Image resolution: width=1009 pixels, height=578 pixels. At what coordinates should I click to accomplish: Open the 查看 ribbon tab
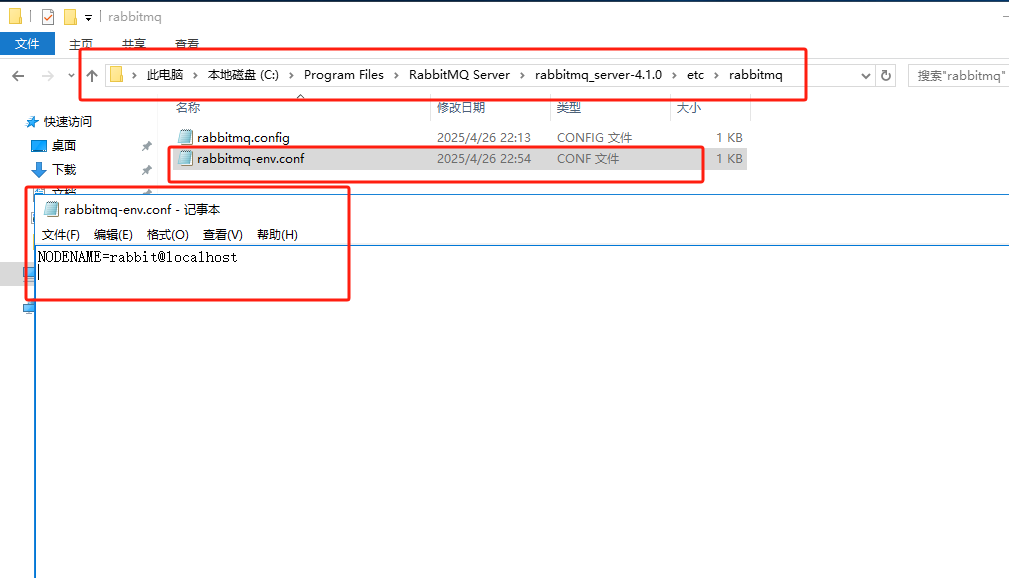point(187,44)
